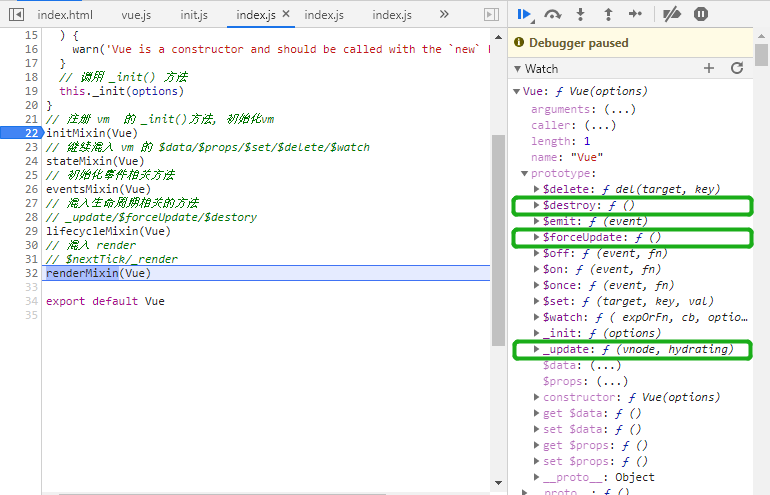Collapse the Vue watch entry

click(516, 91)
